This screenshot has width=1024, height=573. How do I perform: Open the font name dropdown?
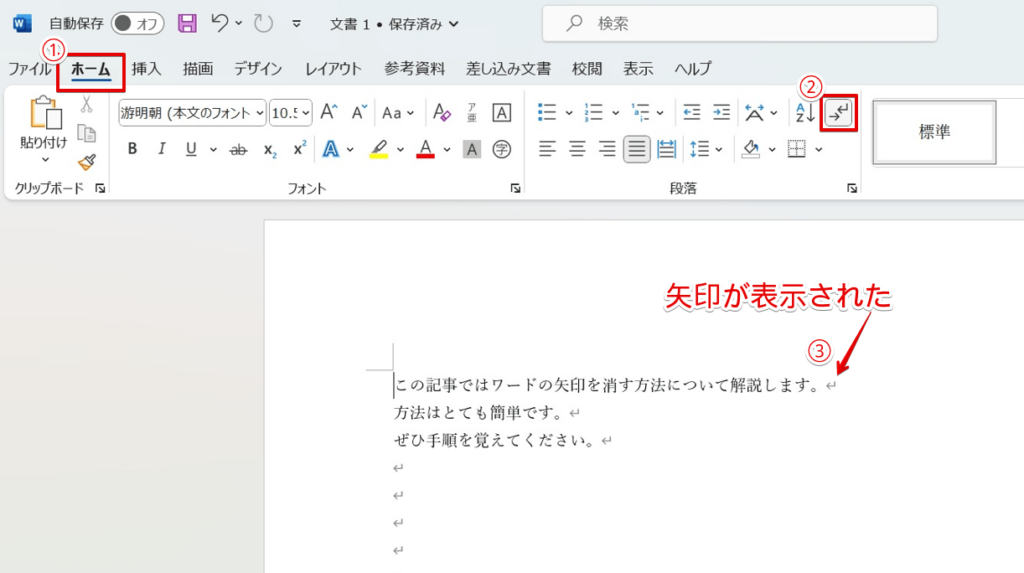[x=260, y=113]
